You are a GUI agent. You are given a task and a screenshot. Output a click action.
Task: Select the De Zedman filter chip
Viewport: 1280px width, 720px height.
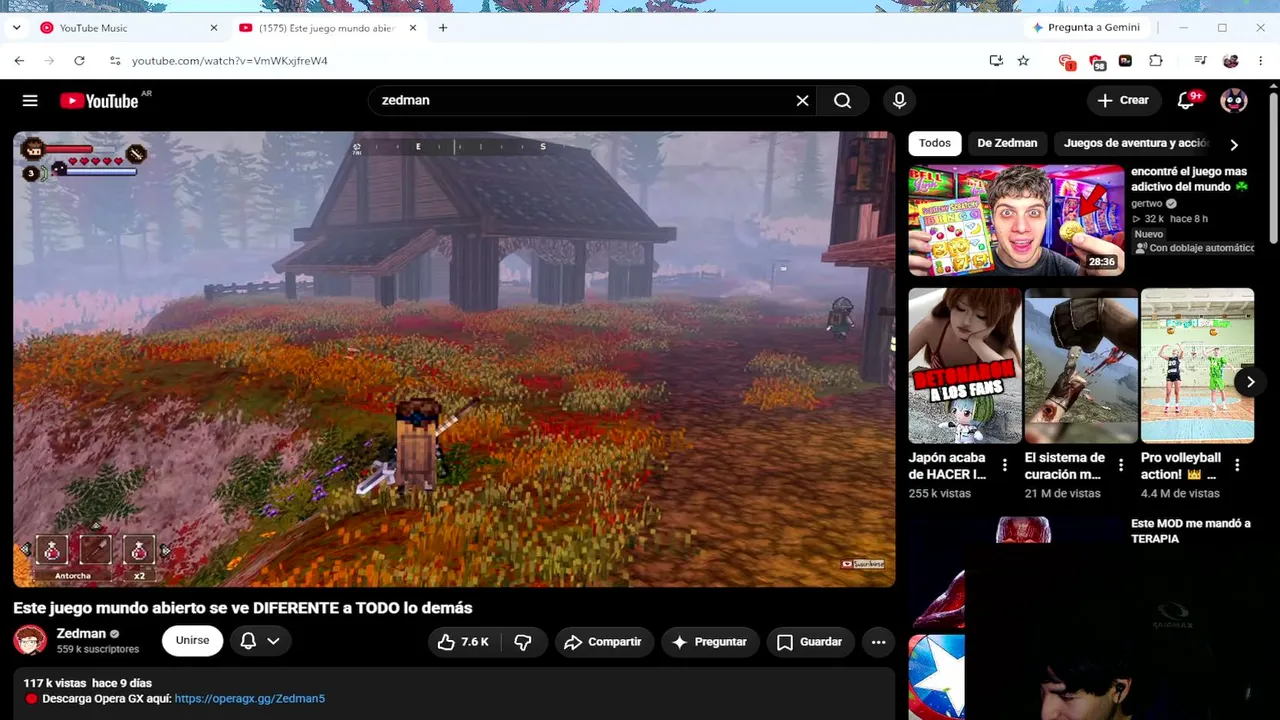point(1007,143)
